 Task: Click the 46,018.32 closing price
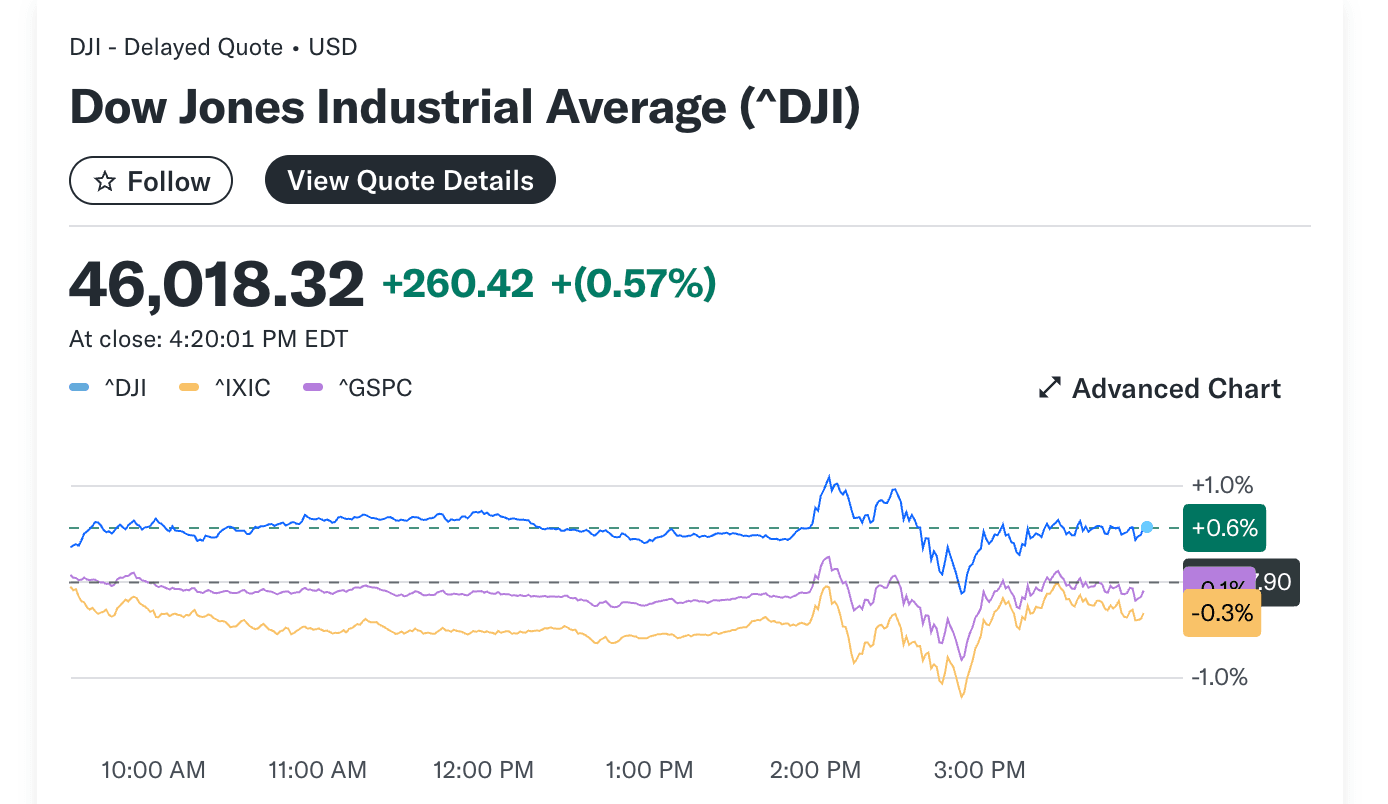click(217, 284)
